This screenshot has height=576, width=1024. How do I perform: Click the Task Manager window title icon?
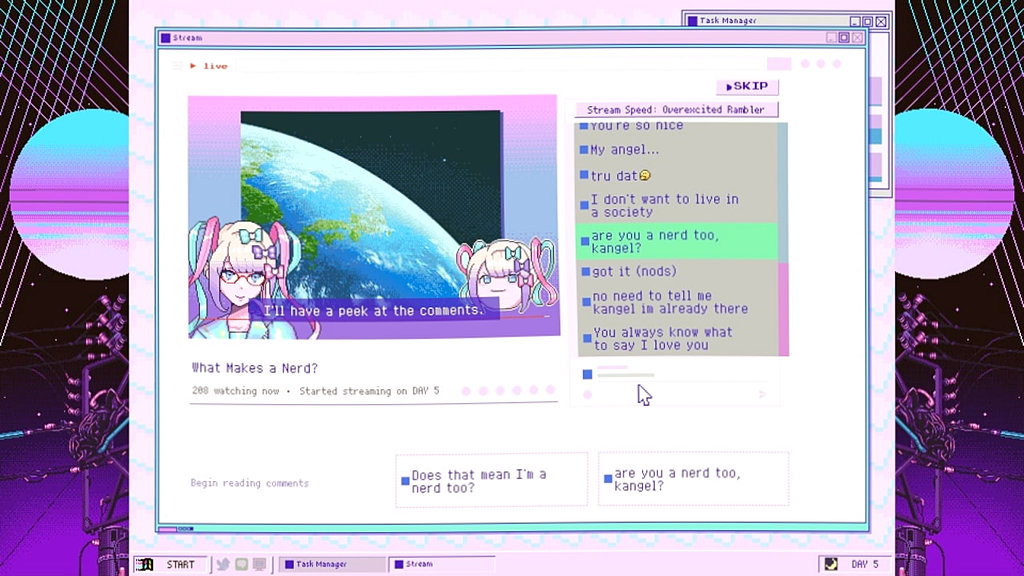click(x=692, y=21)
